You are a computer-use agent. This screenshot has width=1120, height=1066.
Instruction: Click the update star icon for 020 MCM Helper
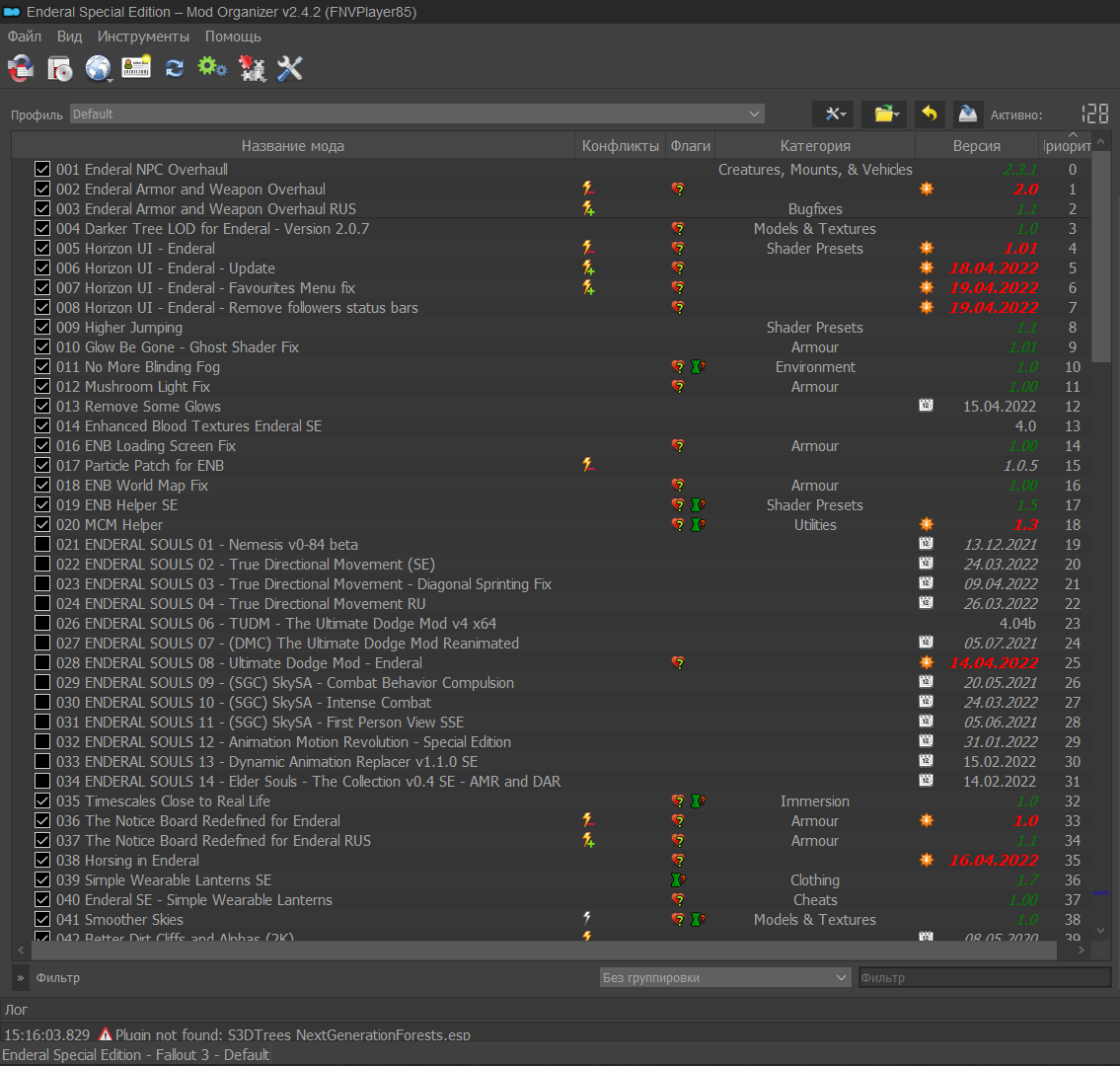(927, 524)
